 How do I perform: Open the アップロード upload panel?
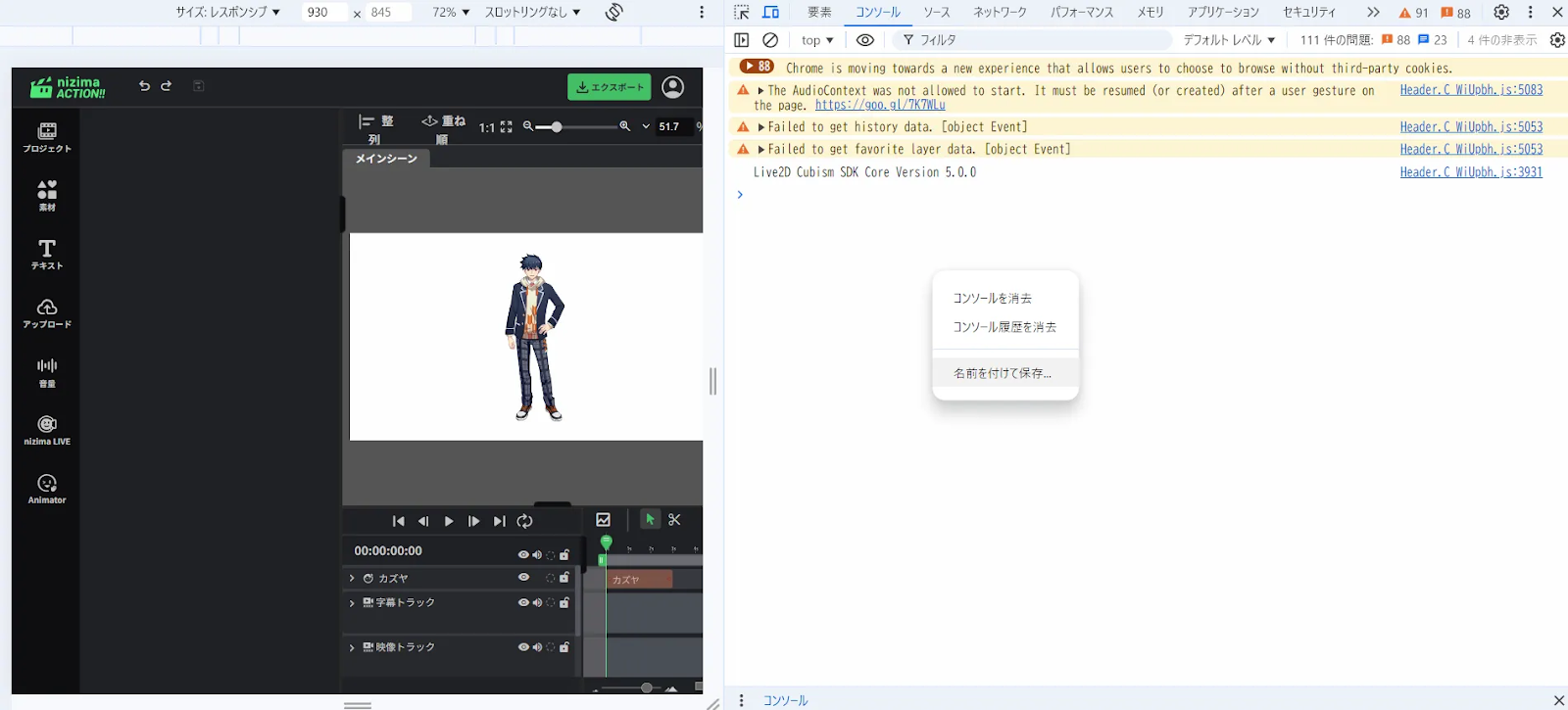pos(47,313)
